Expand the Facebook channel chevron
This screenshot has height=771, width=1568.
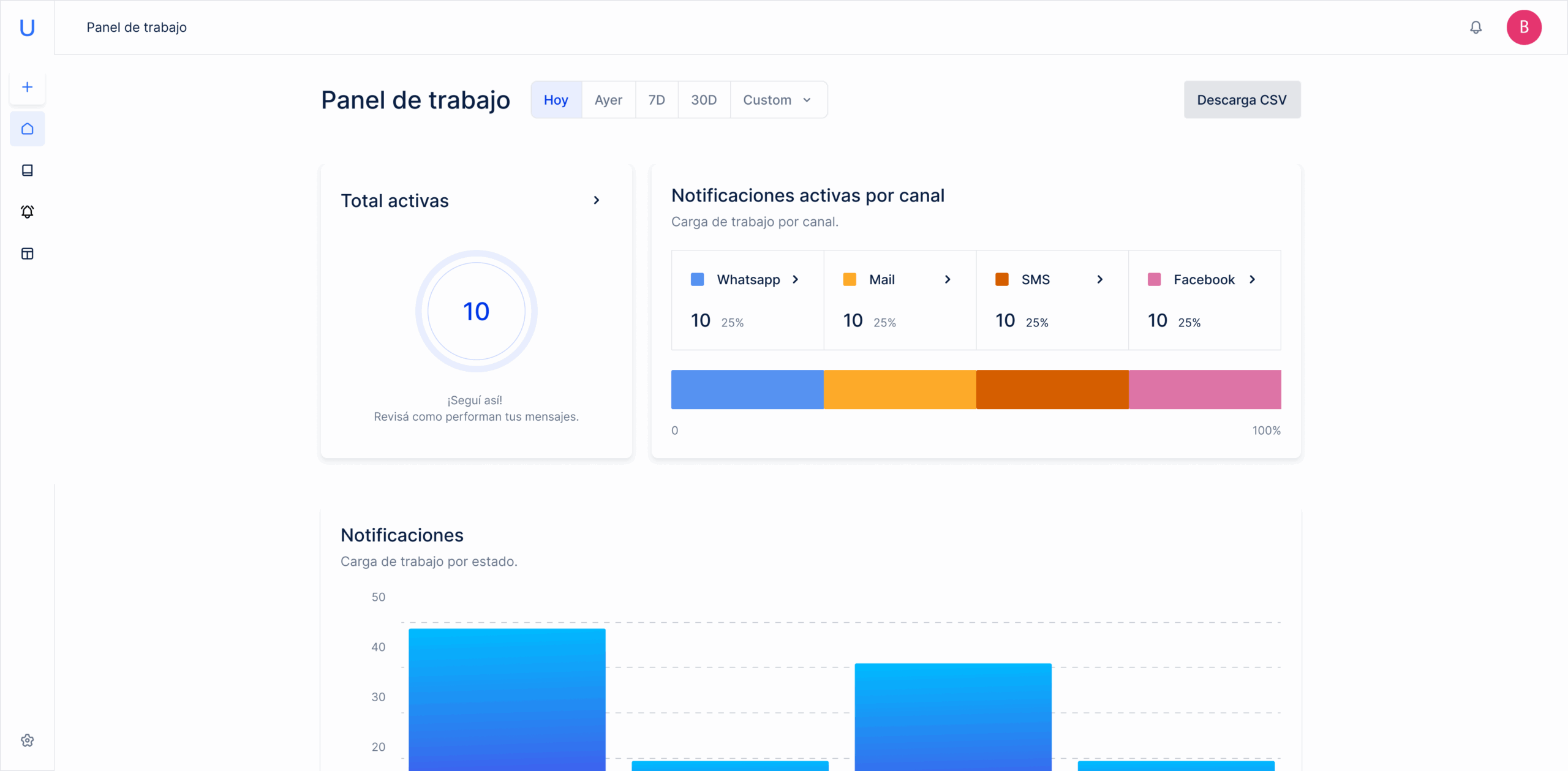1252,279
